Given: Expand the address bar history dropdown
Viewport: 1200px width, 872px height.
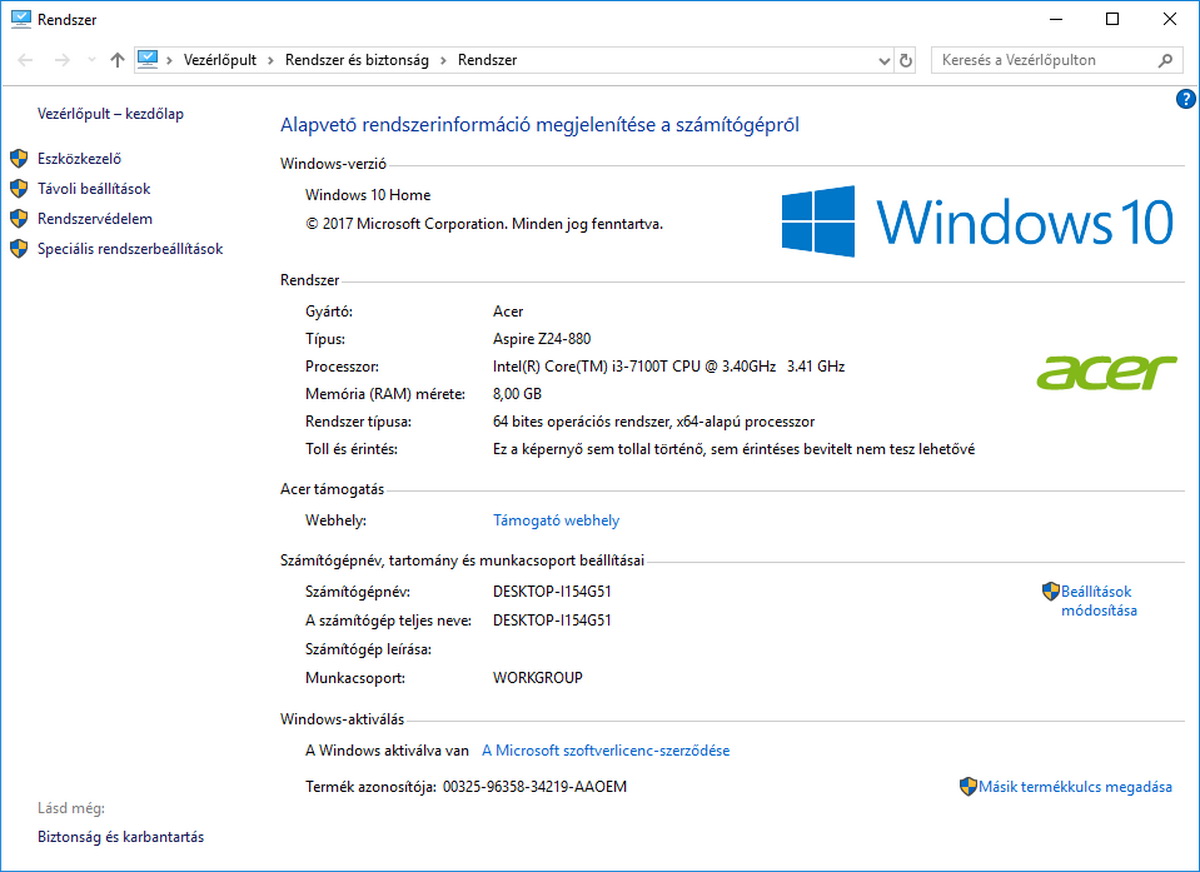Looking at the screenshot, I should pos(884,60).
